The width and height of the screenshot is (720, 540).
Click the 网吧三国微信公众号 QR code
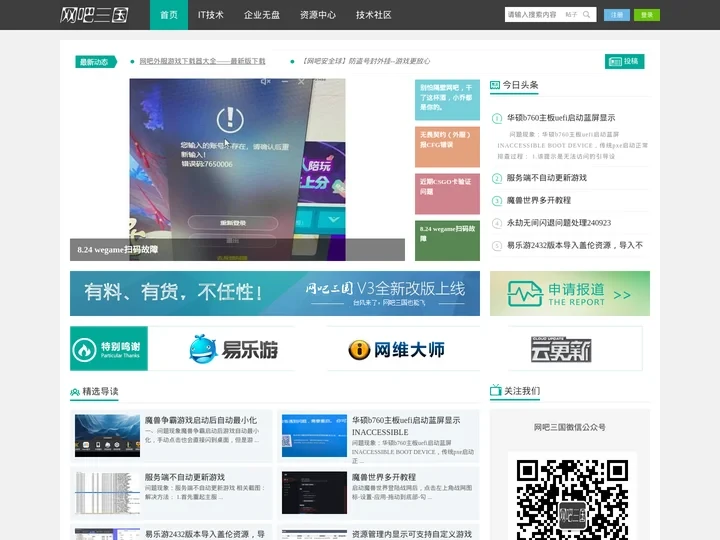[572, 499]
